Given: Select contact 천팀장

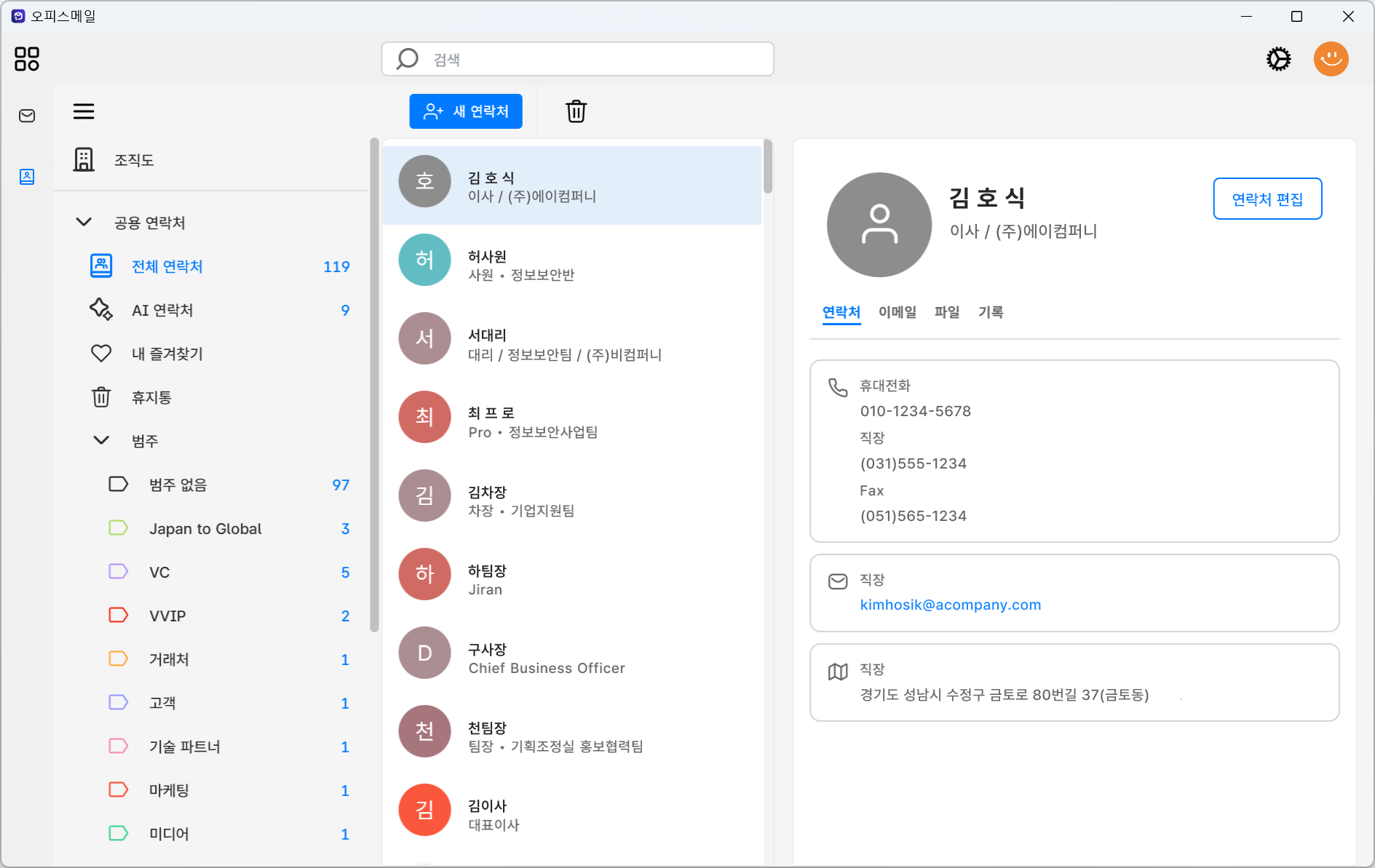Looking at the screenshot, I should point(572,736).
